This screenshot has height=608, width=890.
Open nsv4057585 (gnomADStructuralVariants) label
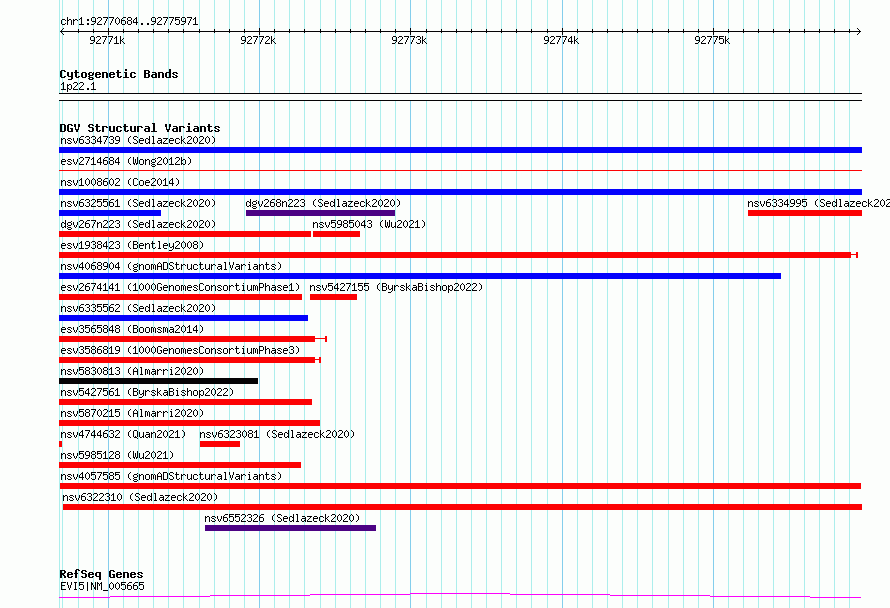tap(171, 476)
